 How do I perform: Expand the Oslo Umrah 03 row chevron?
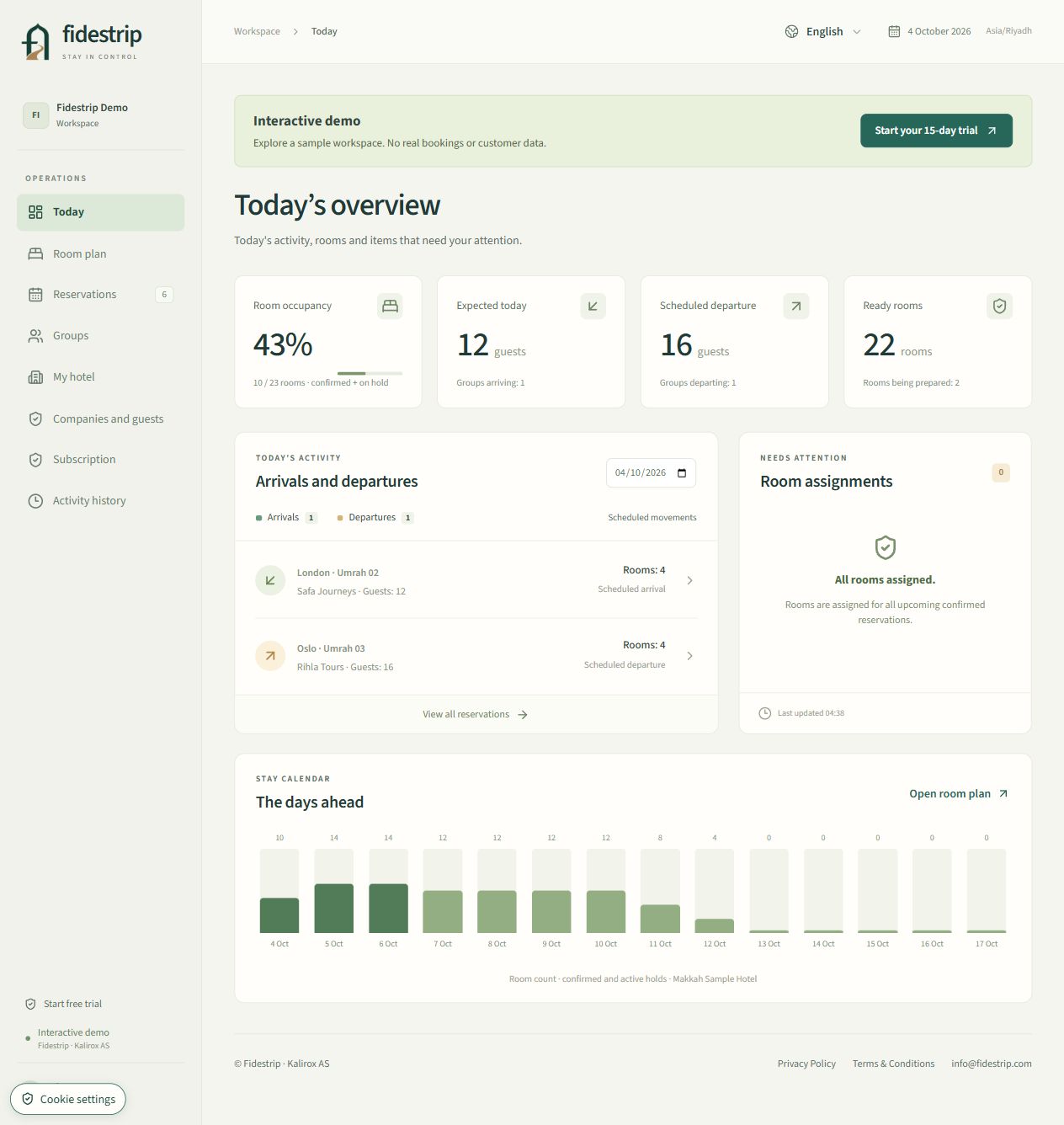(689, 656)
